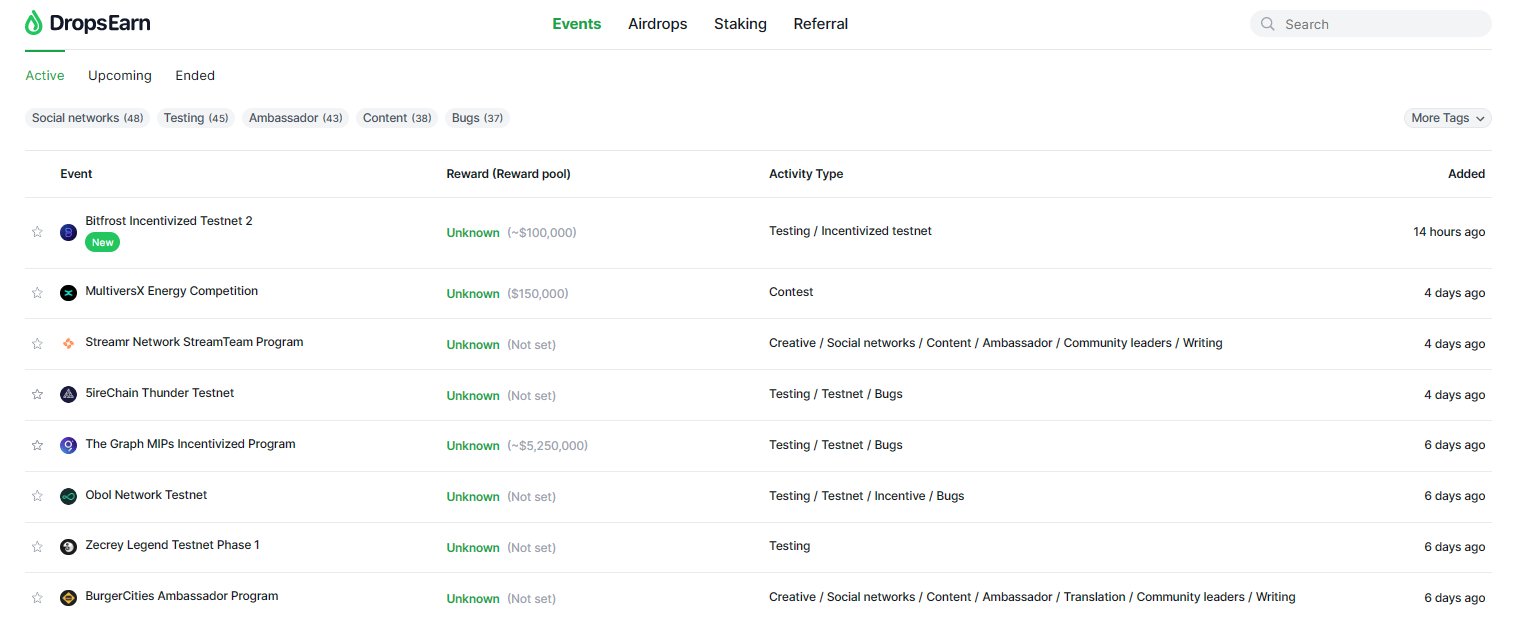
Task: Click the MultiversX project logo icon
Action: [x=68, y=293]
